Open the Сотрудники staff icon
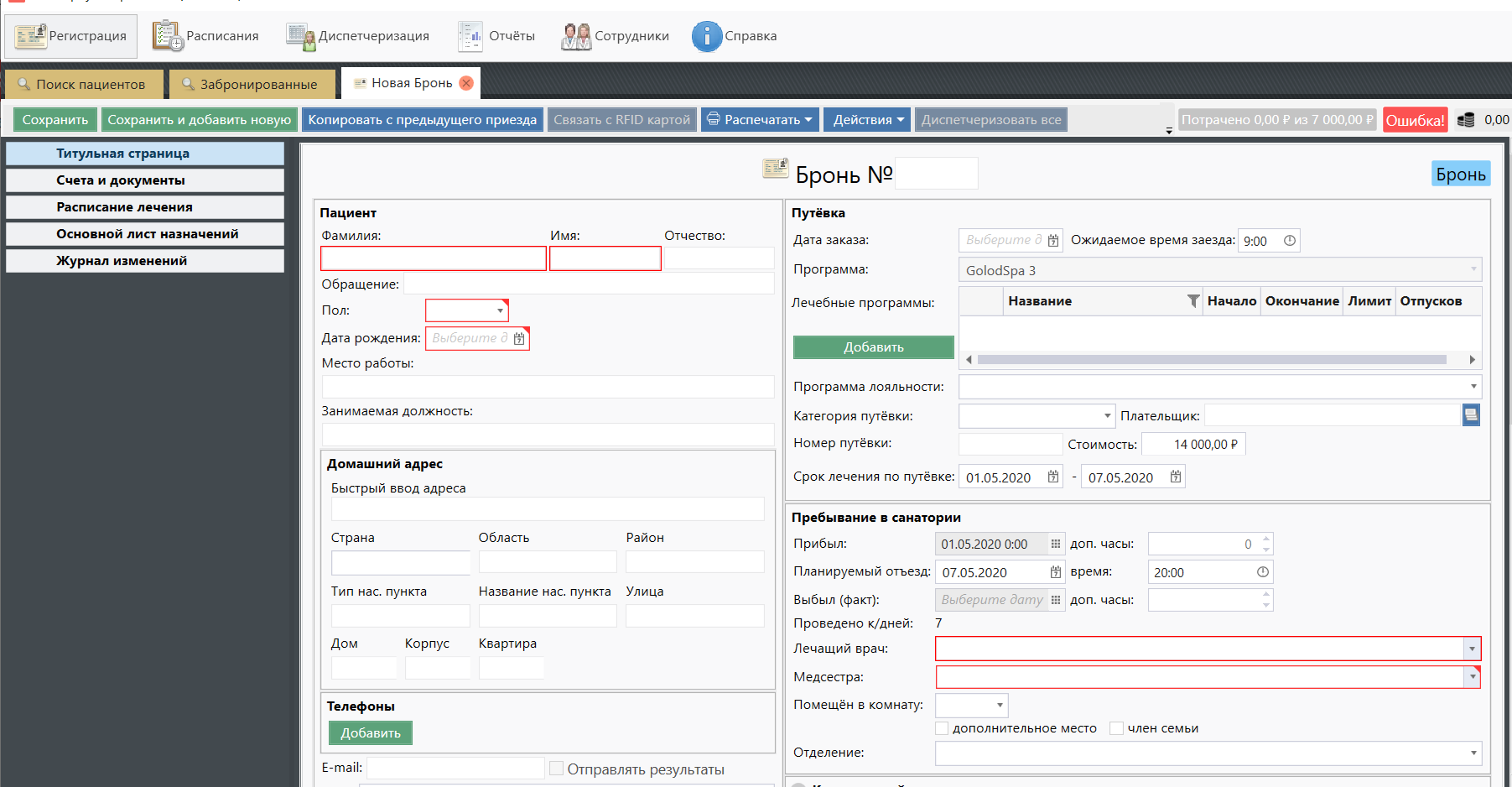 pos(576,36)
